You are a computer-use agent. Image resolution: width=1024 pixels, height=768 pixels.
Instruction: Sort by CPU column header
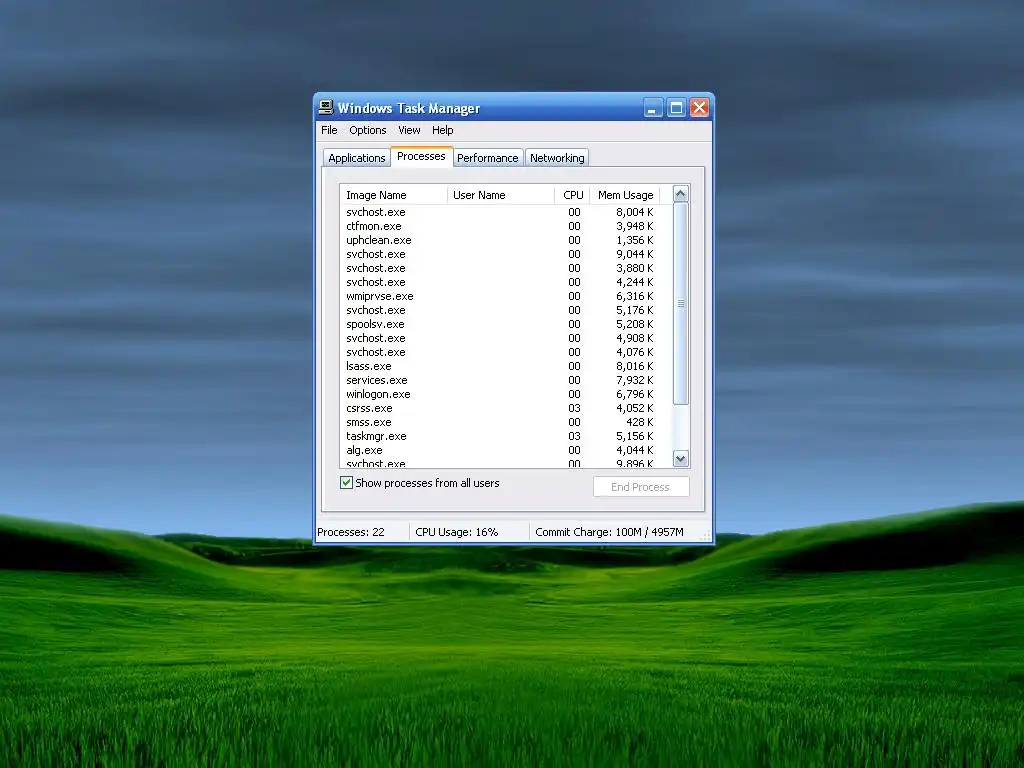[x=573, y=195]
